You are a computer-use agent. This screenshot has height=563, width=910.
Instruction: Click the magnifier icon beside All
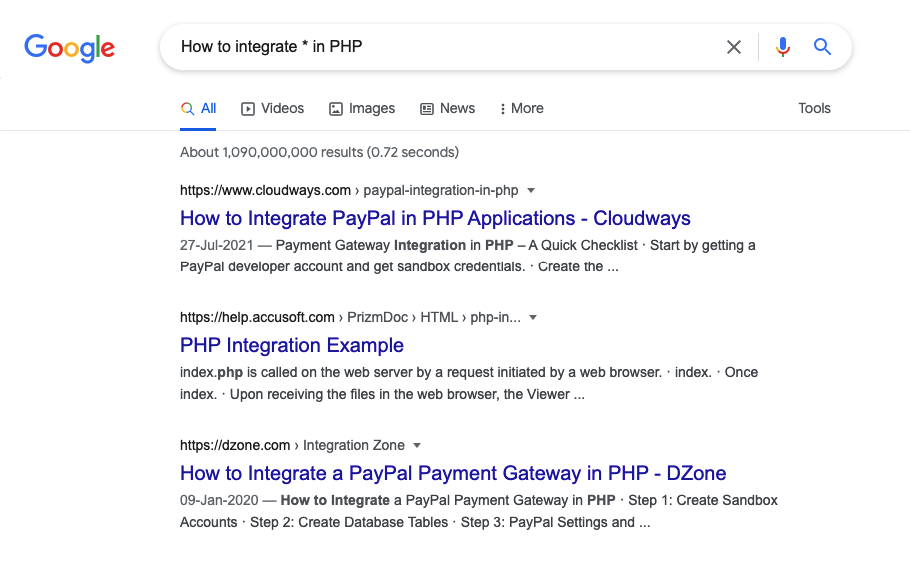(187, 109)
